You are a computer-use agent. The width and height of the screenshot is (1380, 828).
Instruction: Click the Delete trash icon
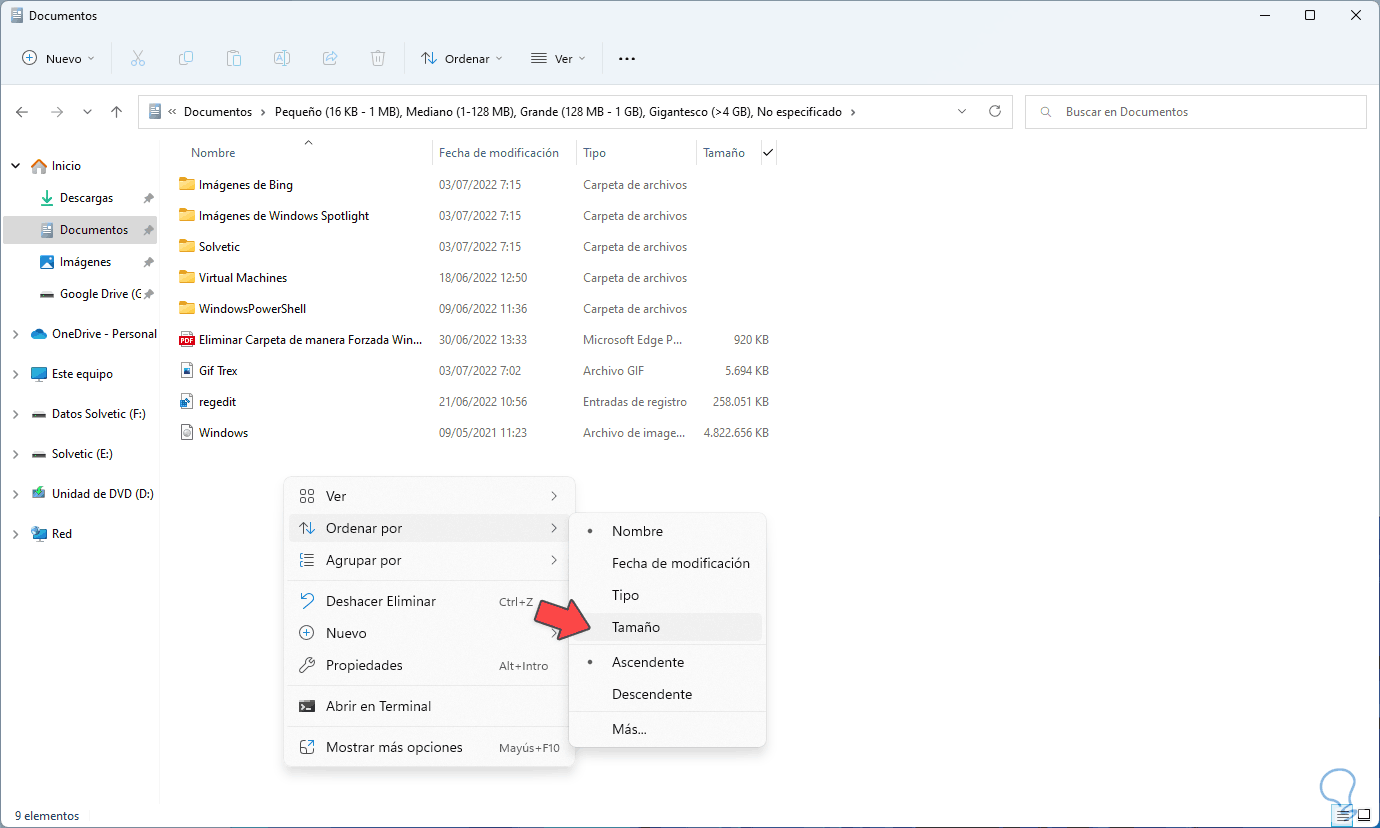tap(378, 58)
